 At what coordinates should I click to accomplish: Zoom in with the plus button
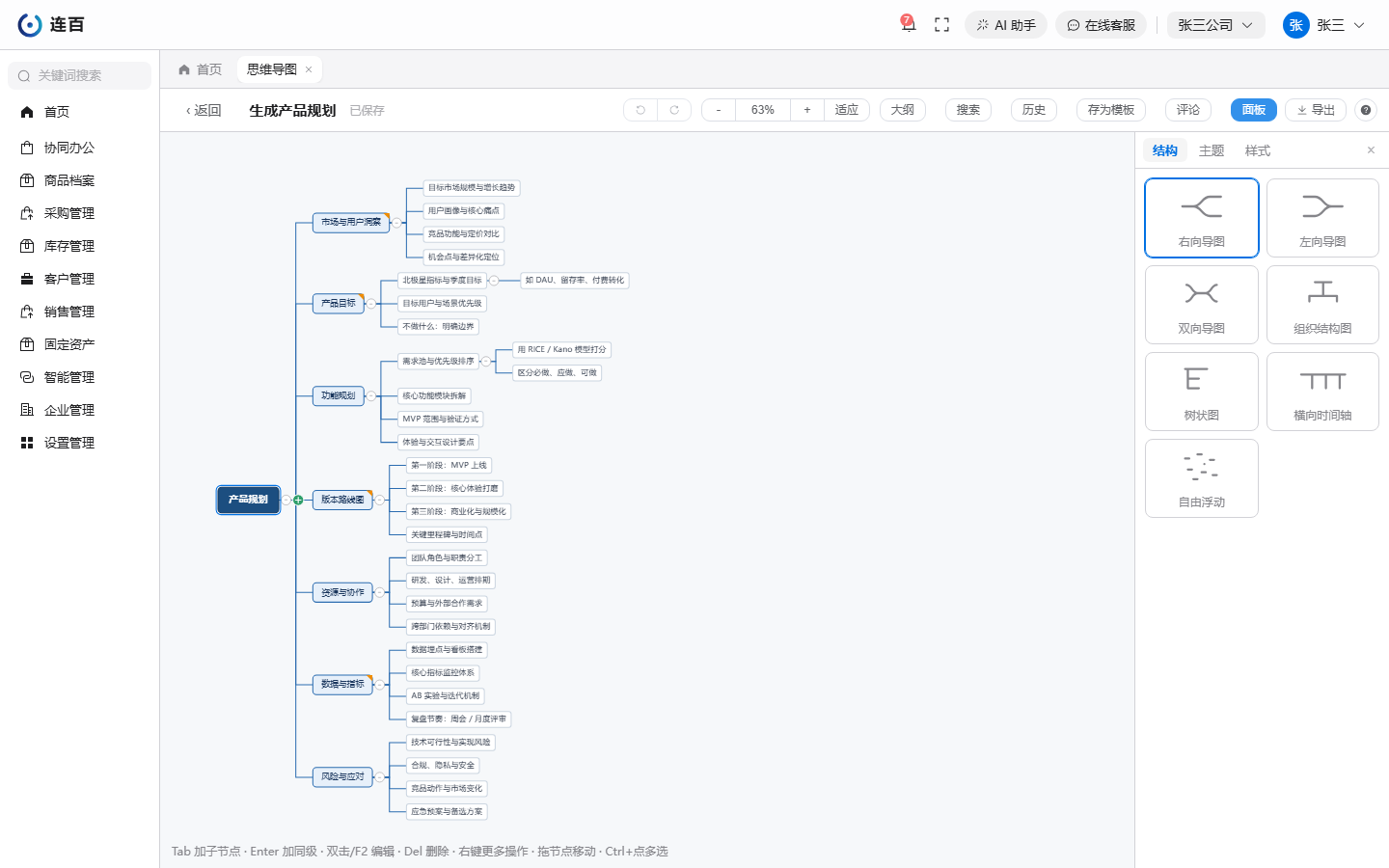click(x=807, y=110)
